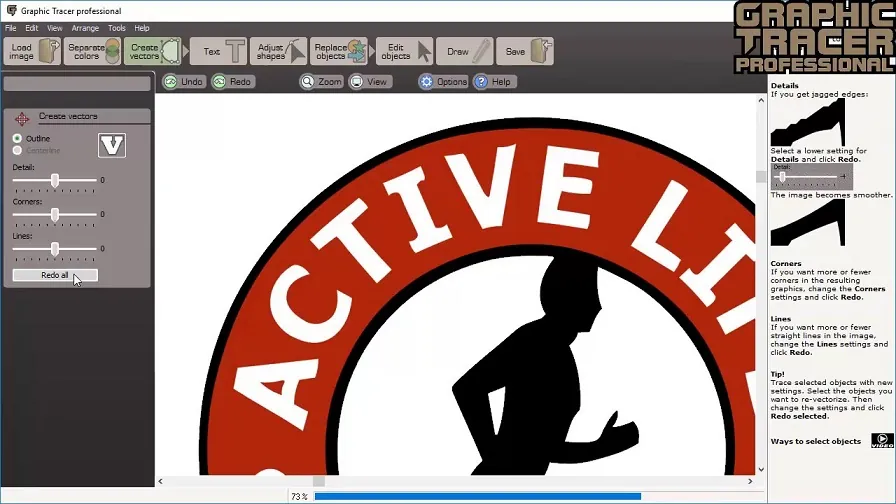Select the Outline radio button
Screen dimensions: 896x504
(17, 138)
